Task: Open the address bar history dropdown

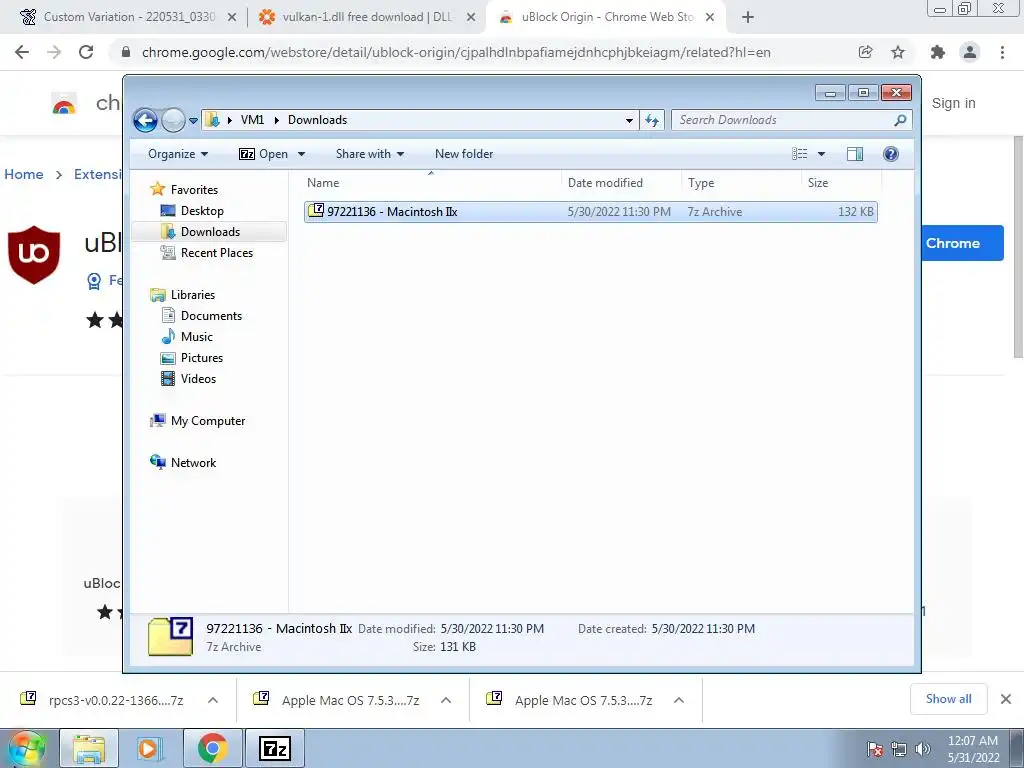Action: coord(629,120)
